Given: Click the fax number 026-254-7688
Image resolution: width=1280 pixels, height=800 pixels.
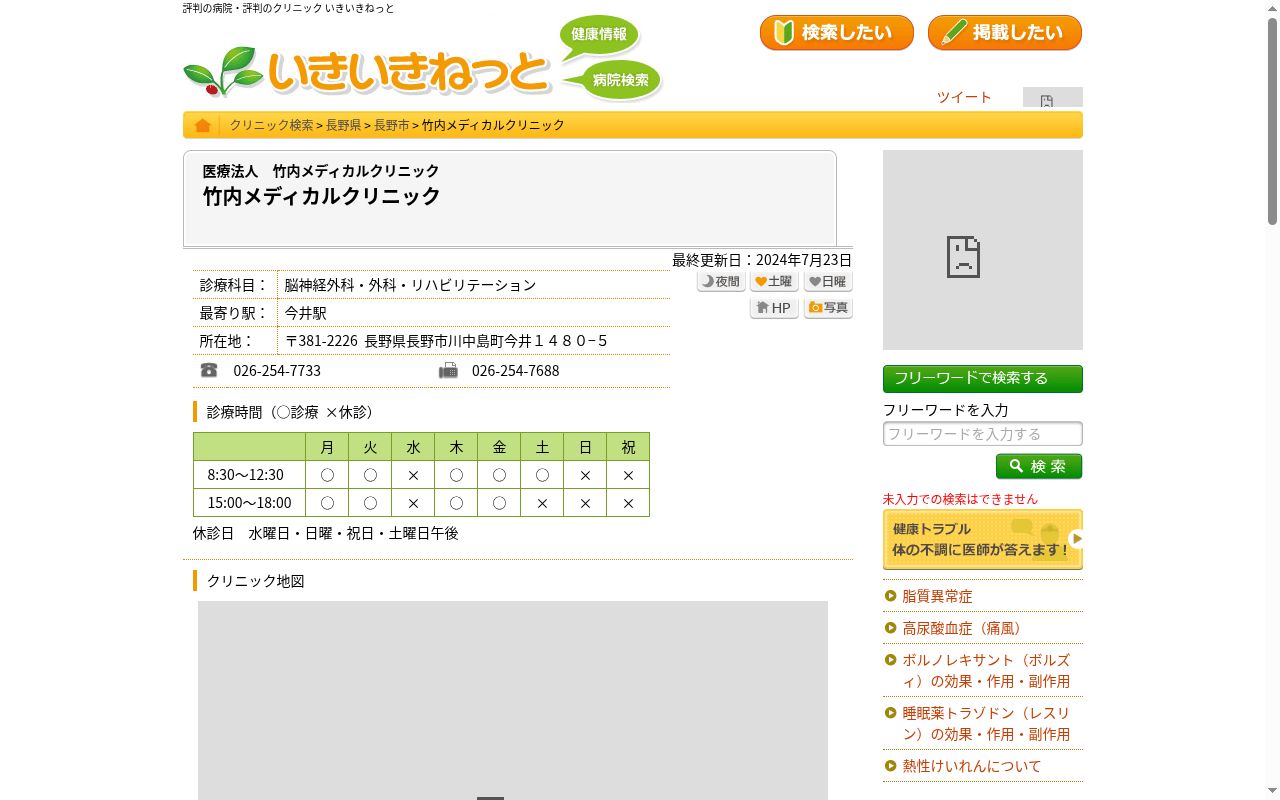Looking at the screenshot, I should (516, 371).
